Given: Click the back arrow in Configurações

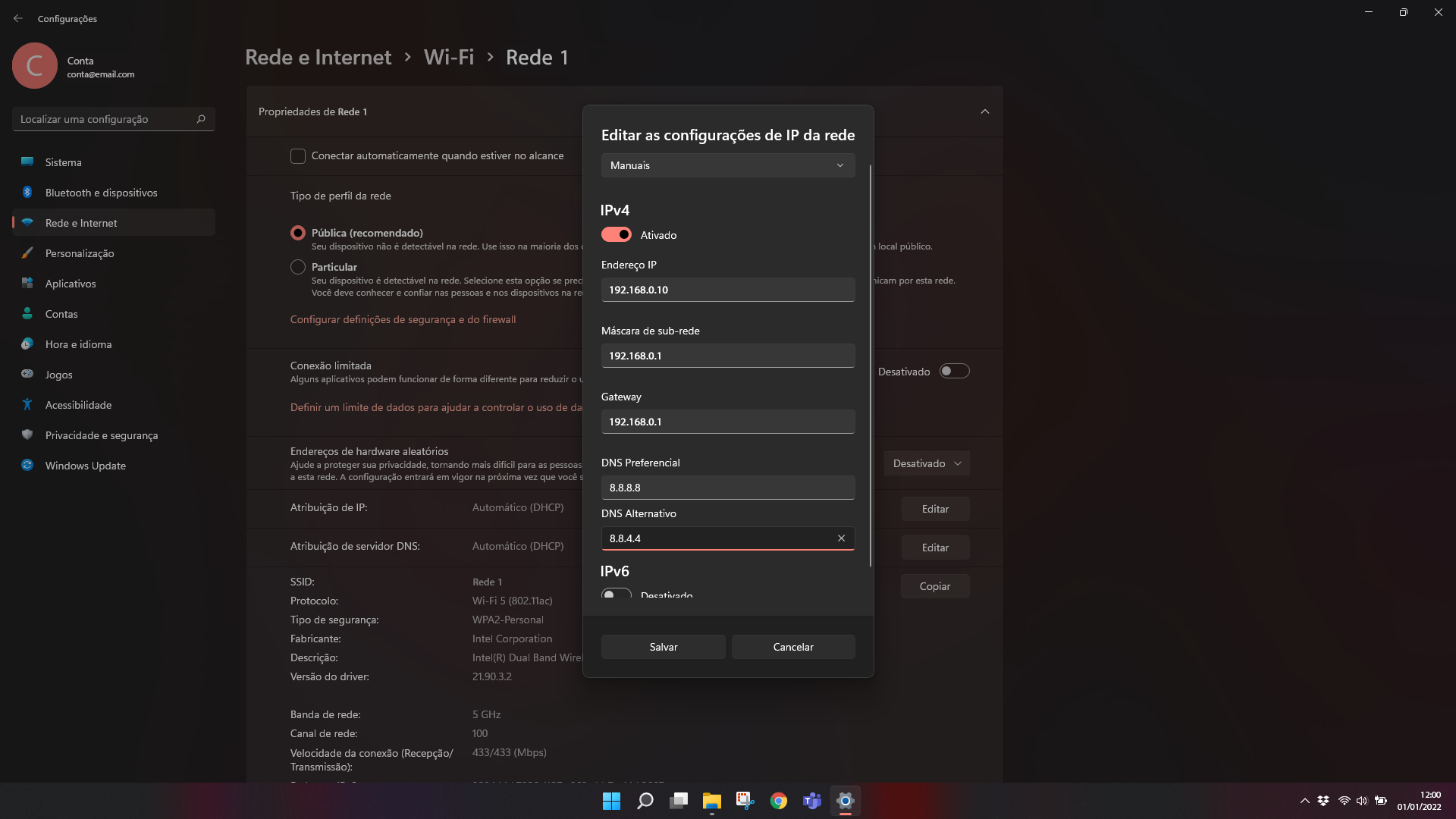Looking at the screenshot, I should point(18,18).
